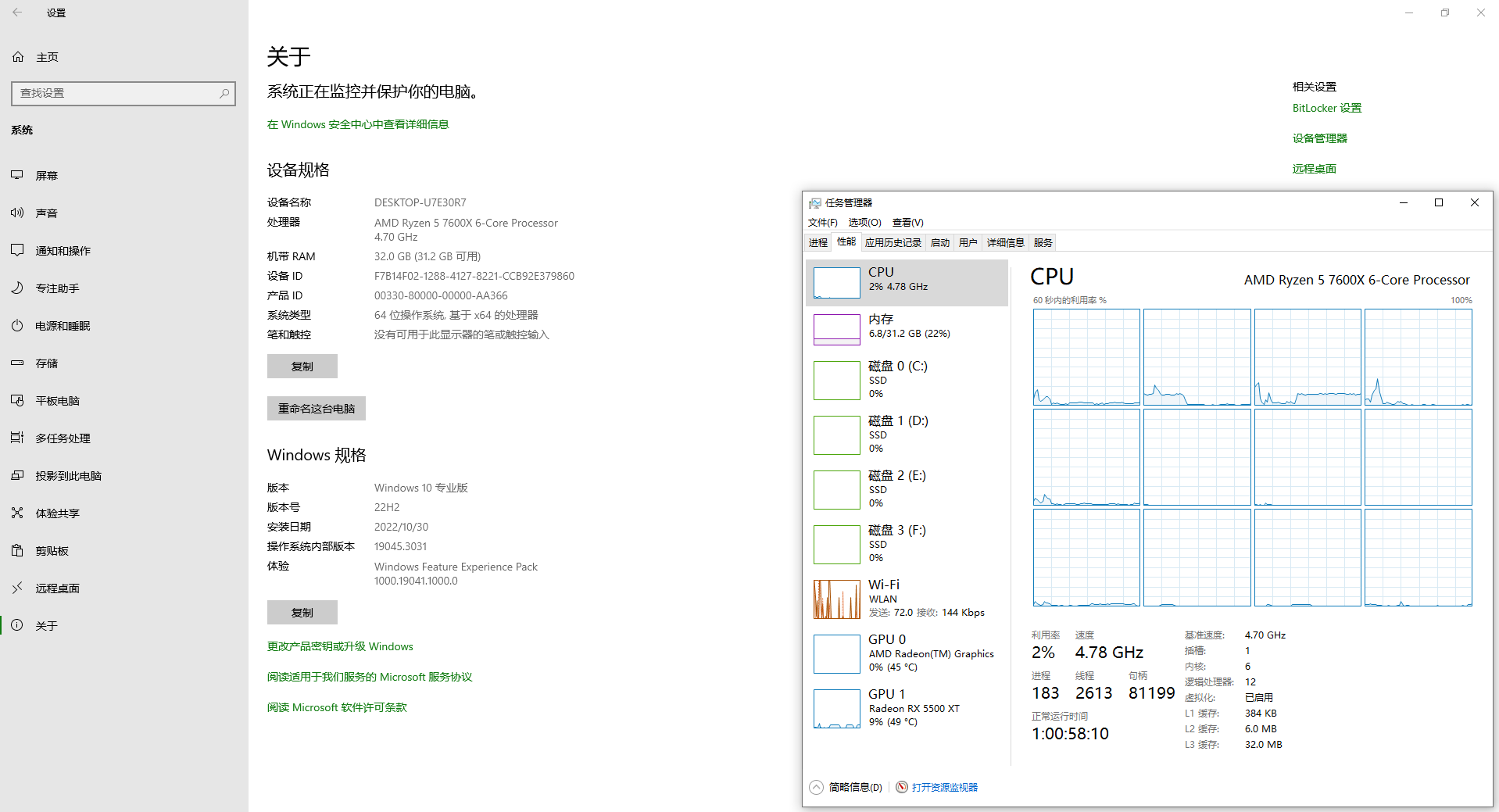
Task: Open the View (查看) menu
Action: pos(907,223)
